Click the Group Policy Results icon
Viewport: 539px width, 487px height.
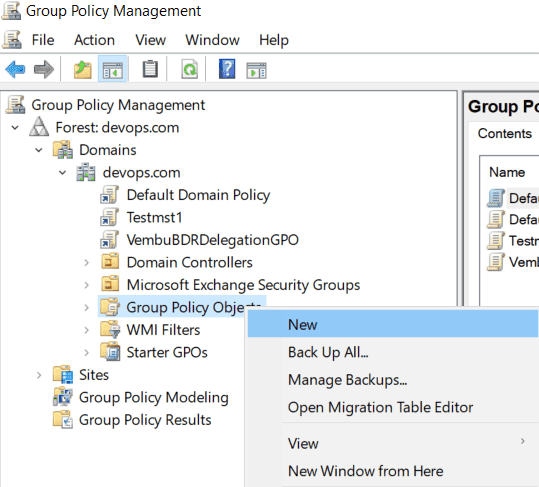tap(63, 419)
